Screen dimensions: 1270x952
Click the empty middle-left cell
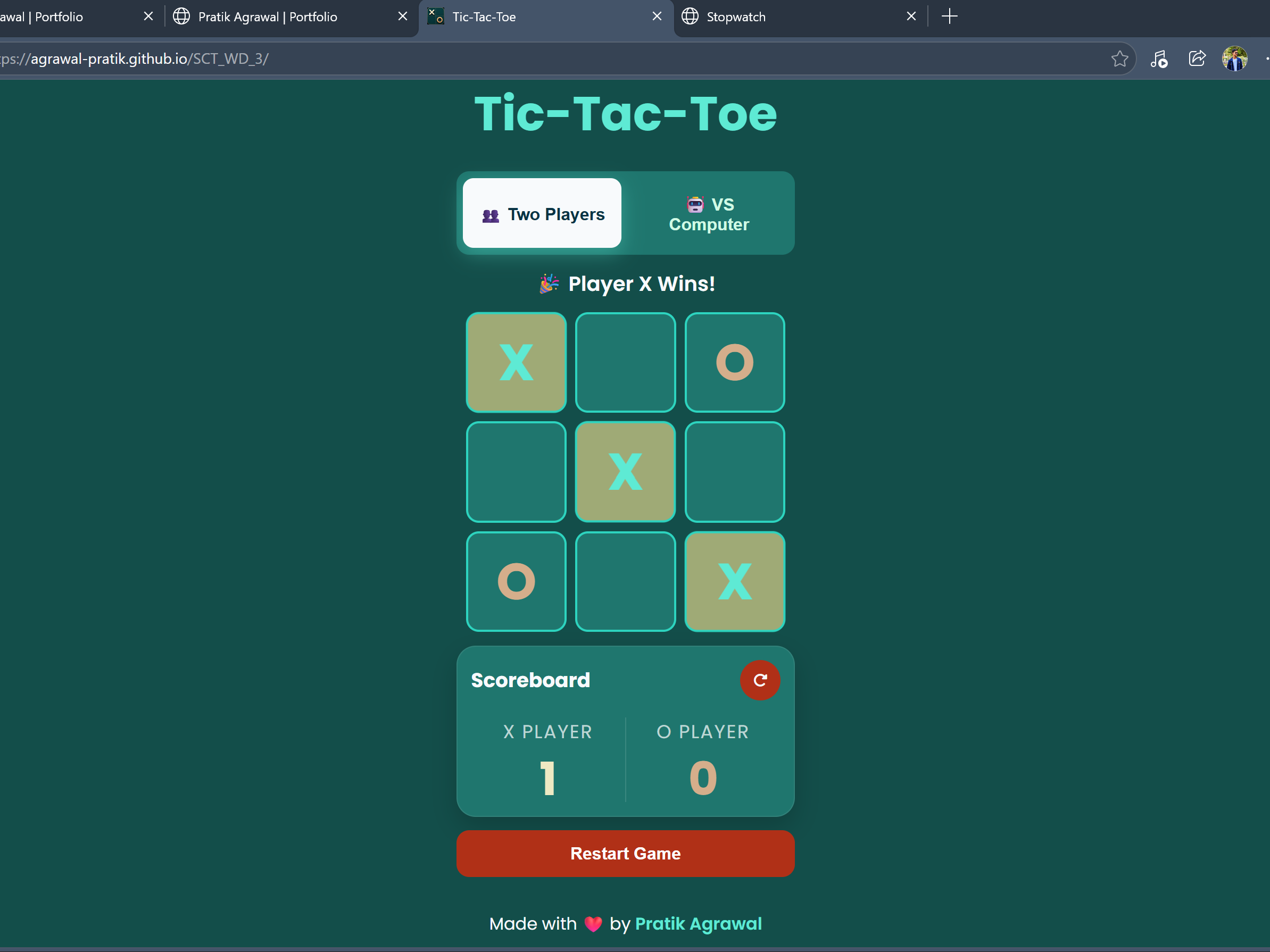[516, 472]
